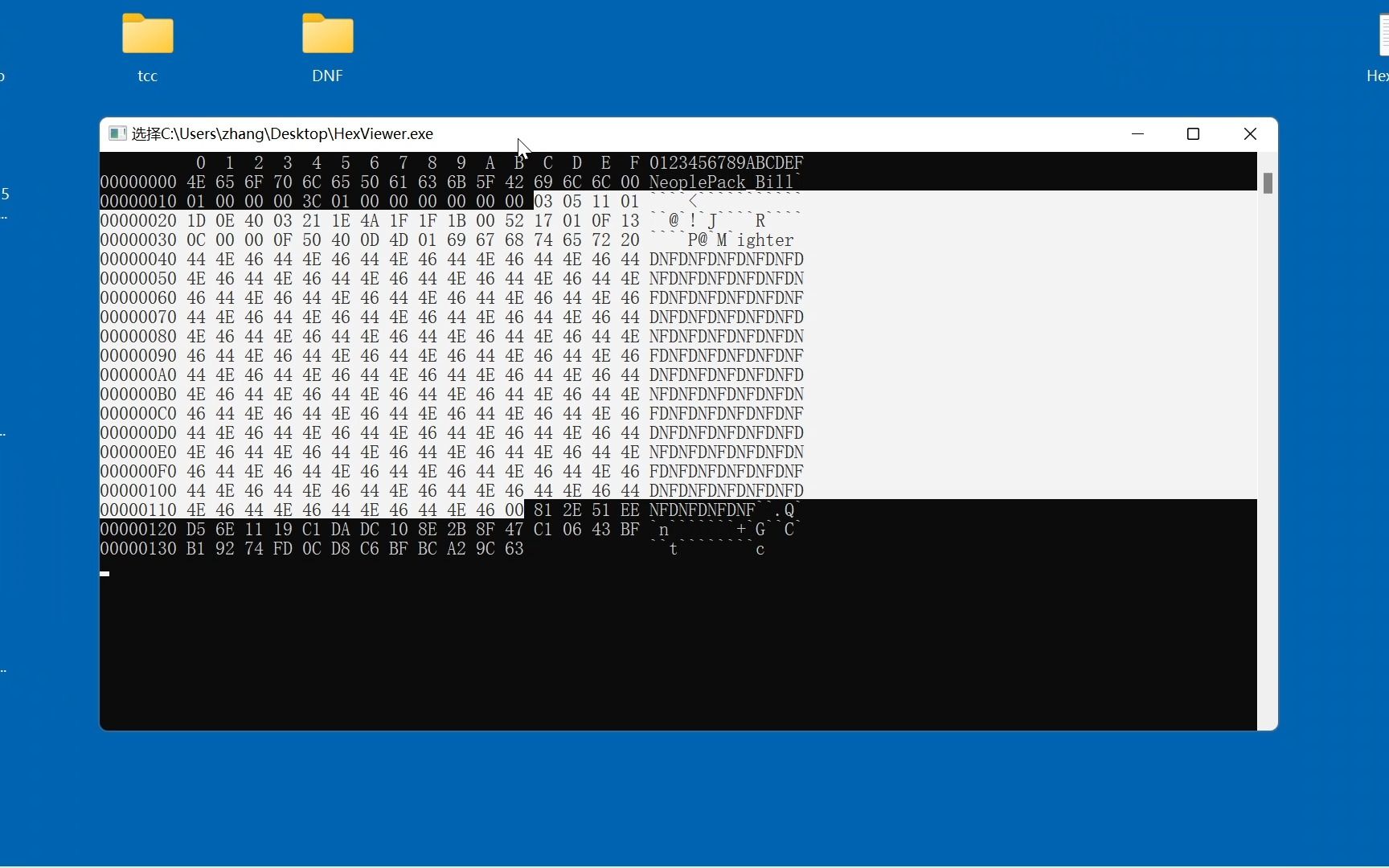Click the offset 00000020 row address
Image resolution: width=1389 pixels, height=868 pixels.
coord(138,221)
